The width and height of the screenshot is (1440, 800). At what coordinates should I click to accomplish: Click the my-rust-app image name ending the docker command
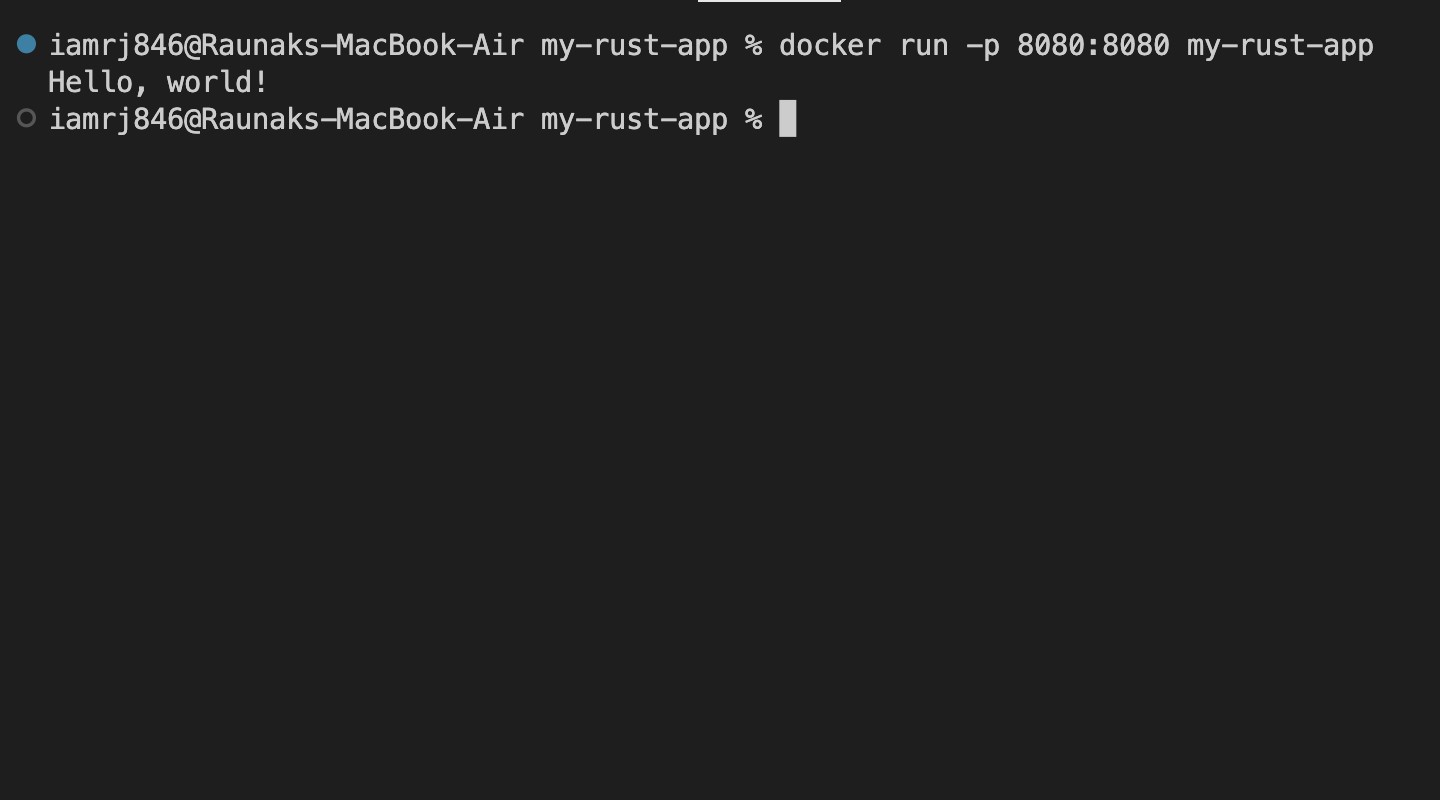pyautogui.click(x=1280, y=46)
